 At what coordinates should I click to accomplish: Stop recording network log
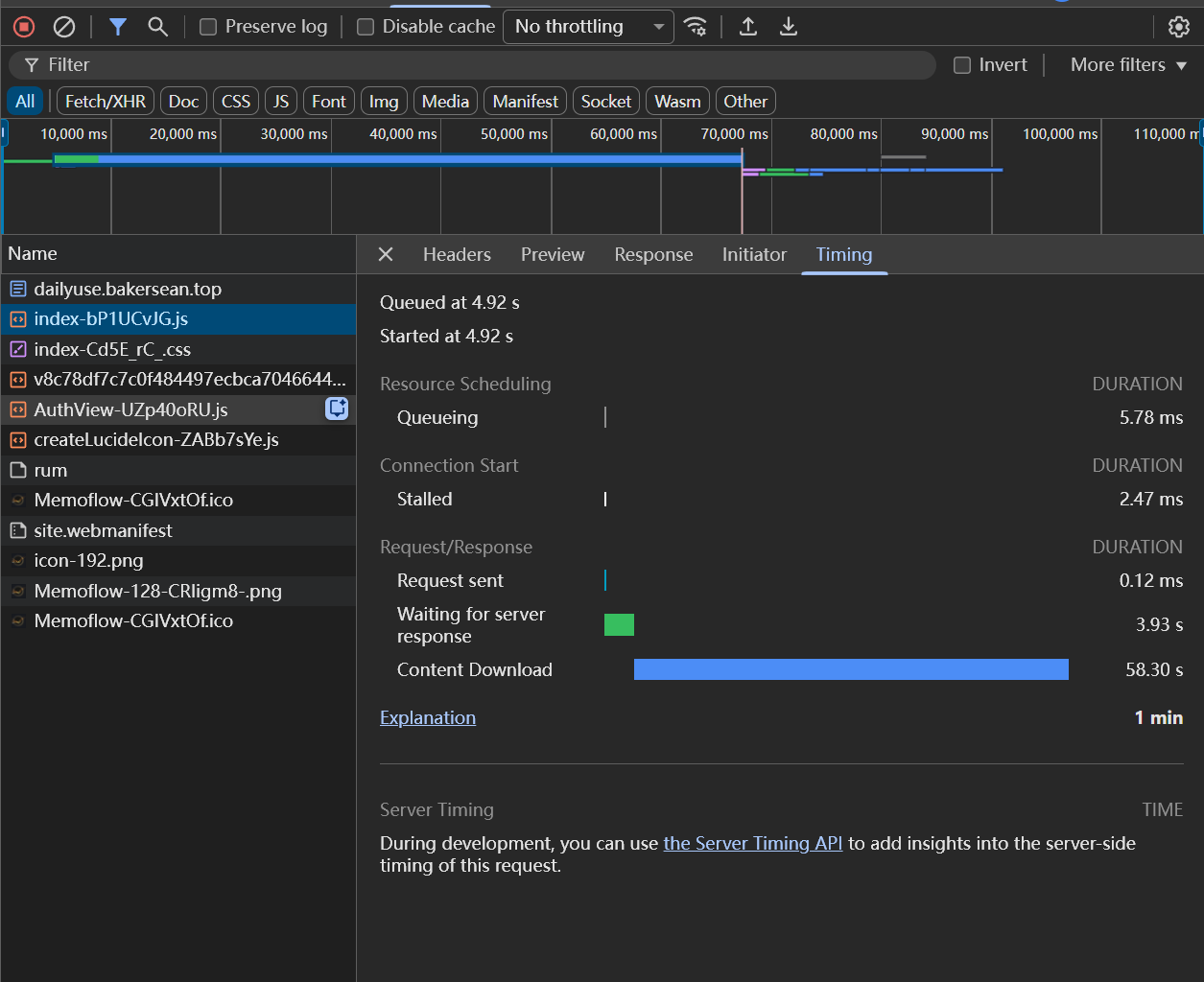coord(24,27)
